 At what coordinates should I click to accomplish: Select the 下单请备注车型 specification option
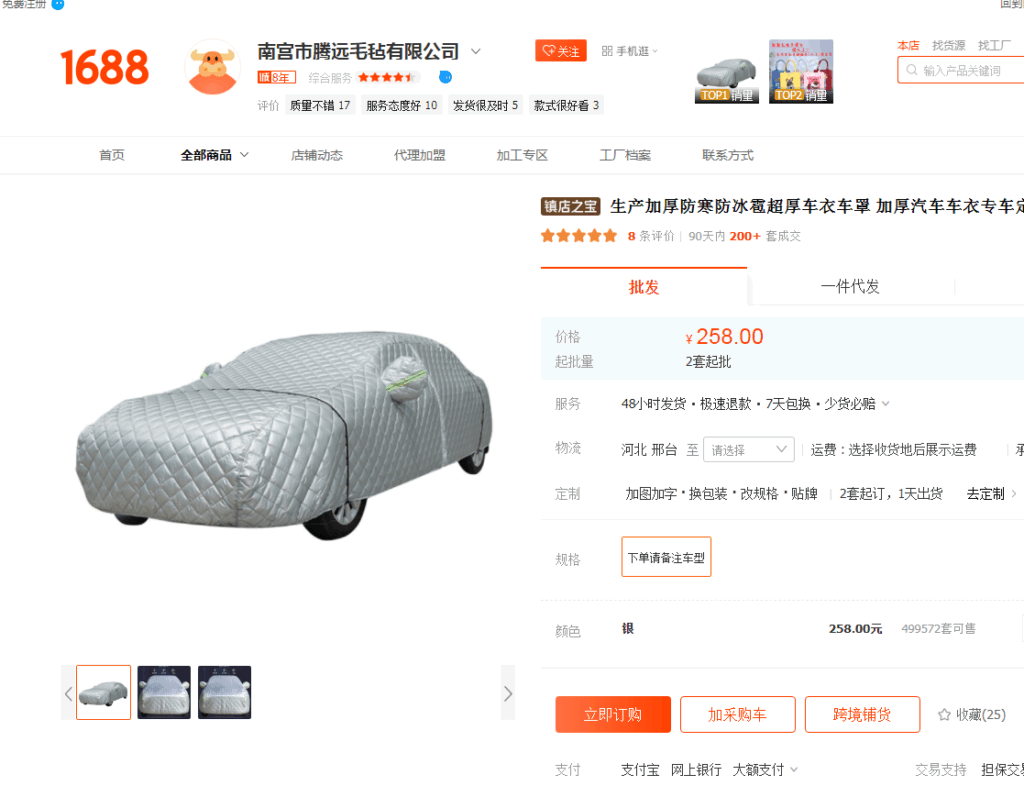pyautogui.click(x=666, y=557)
